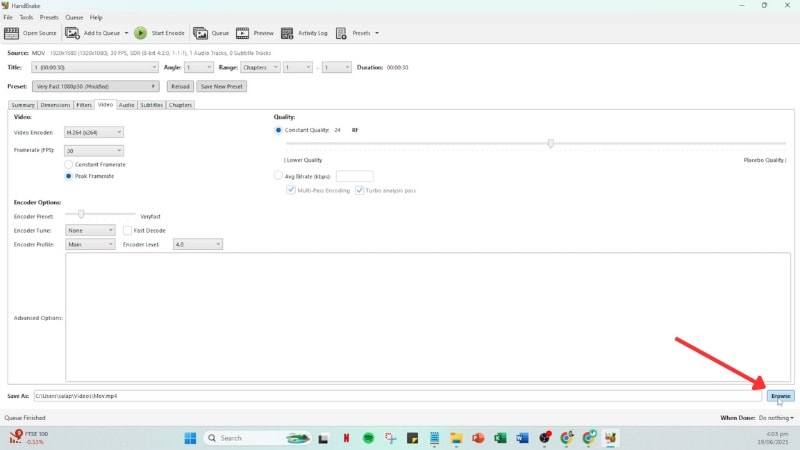Open the Title dropdown

pyautogui.click(x=95, y=67)
